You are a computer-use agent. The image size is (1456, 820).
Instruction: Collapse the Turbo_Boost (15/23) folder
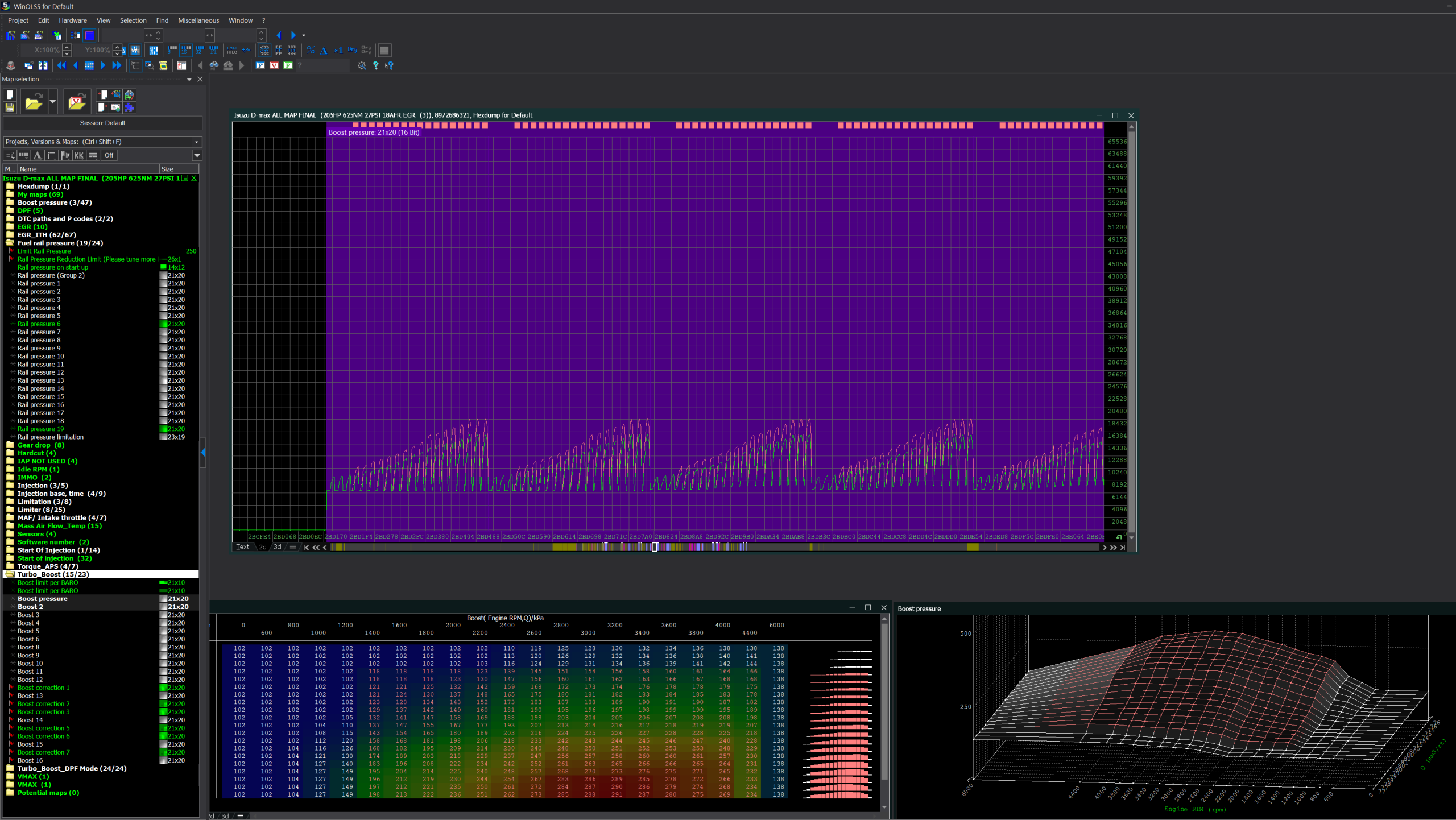tap(53, 574)
